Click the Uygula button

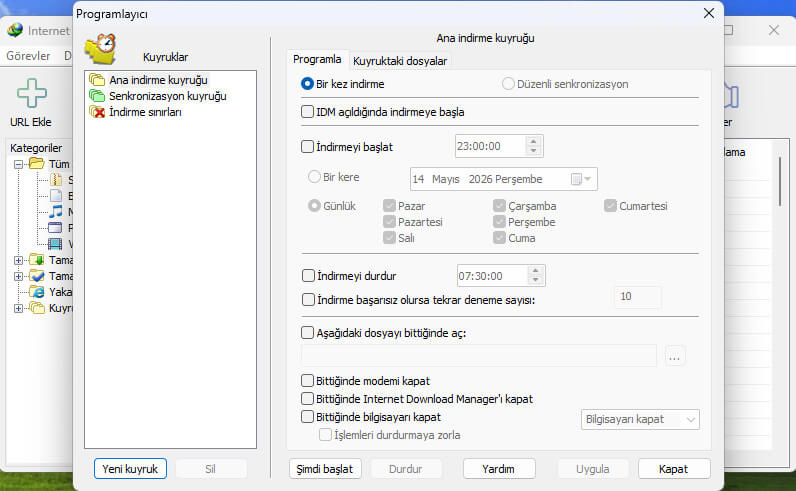[x=592, y=469]
